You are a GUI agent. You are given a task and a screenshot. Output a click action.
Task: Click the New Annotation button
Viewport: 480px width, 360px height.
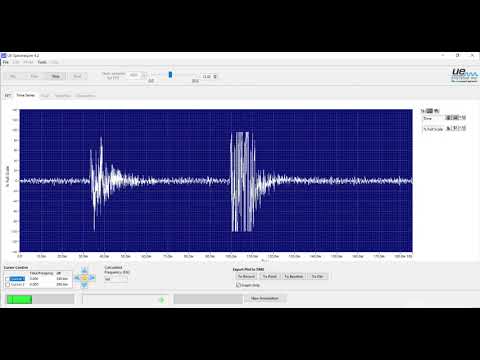coord(265,298)
